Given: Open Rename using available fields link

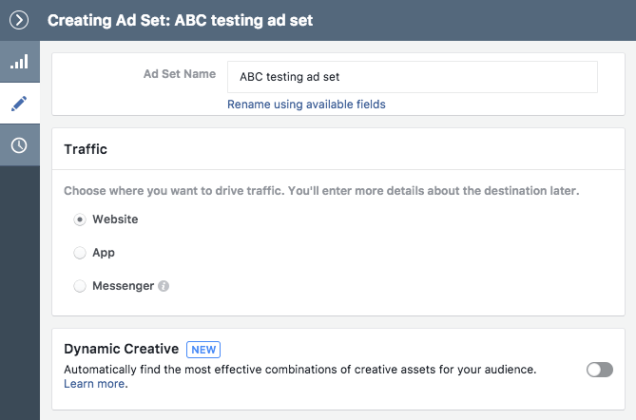Looking at the screenshot, I should pos(306,104).
